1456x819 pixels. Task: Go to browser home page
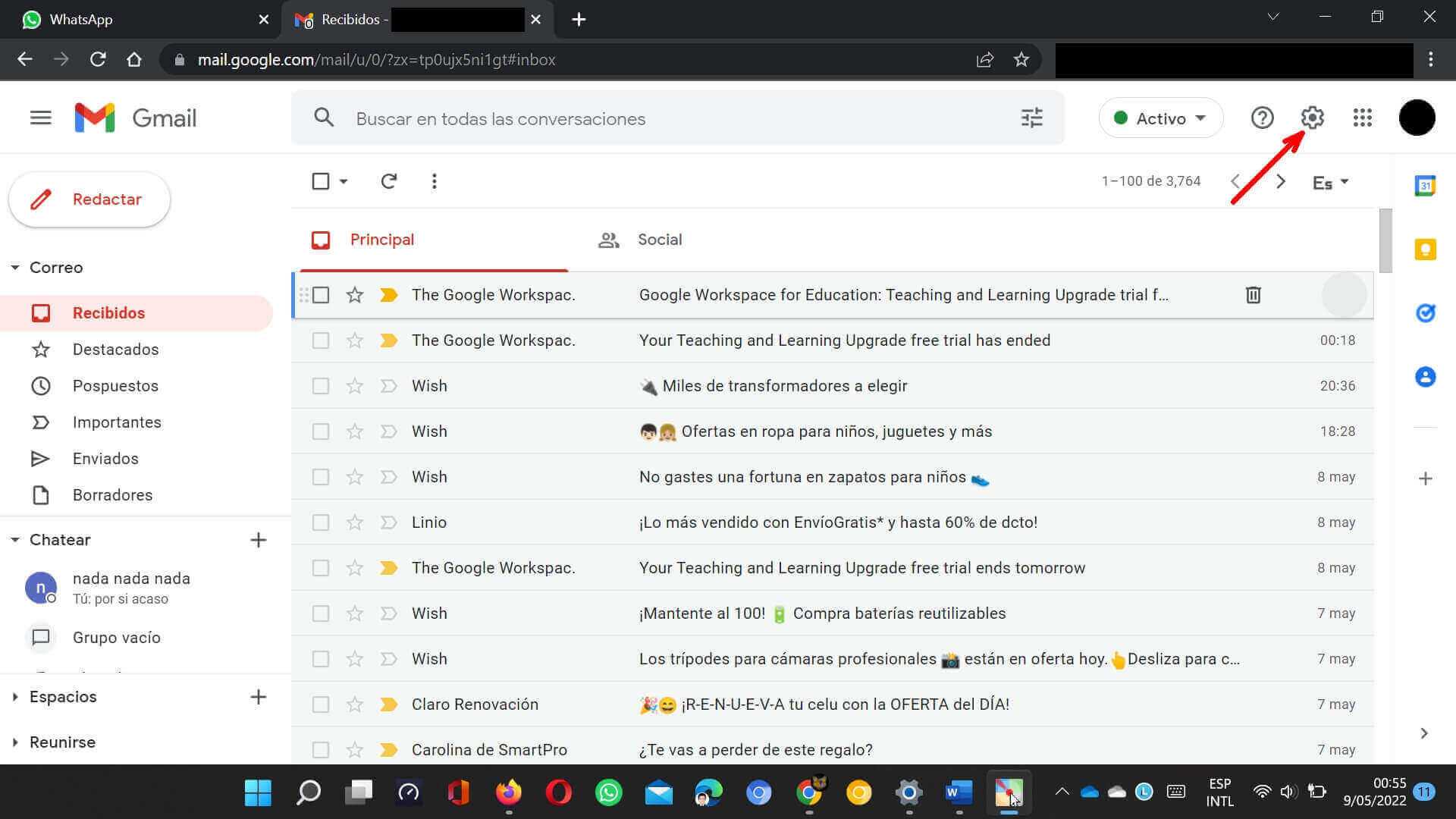[134, 59]
